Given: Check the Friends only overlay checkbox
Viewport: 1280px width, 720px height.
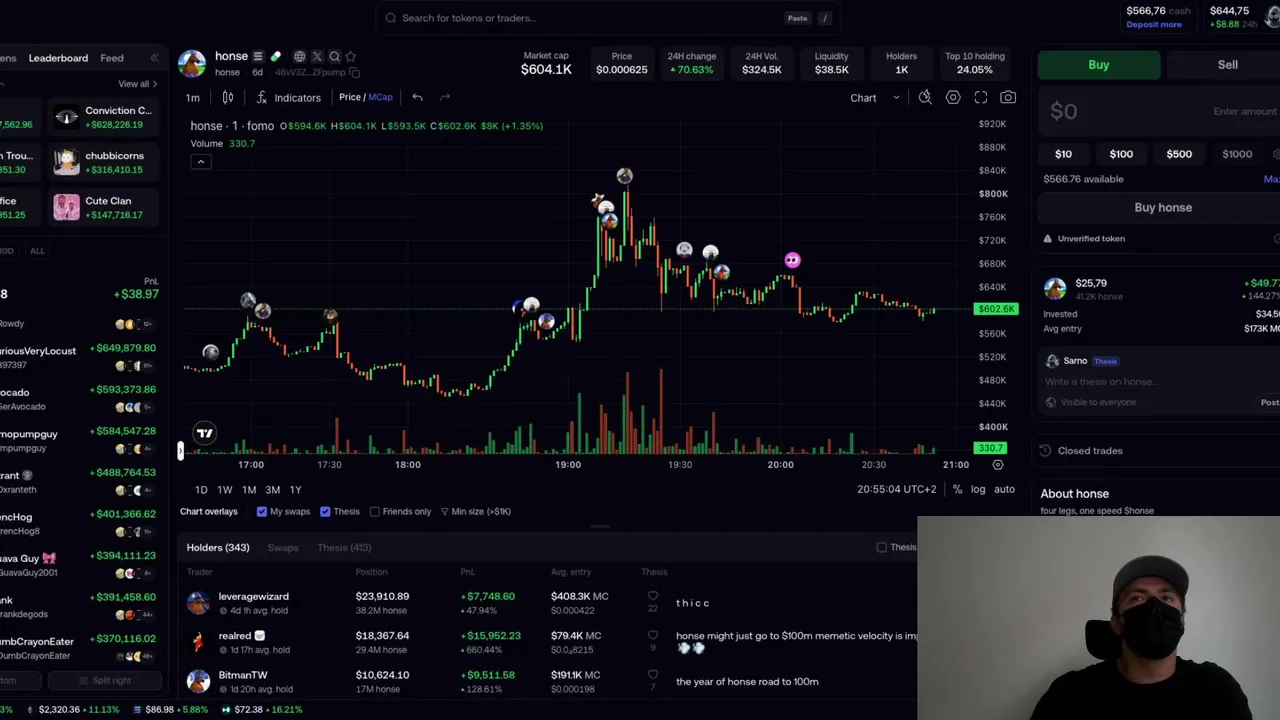Looking at the screenshot, I should [375, 512].
